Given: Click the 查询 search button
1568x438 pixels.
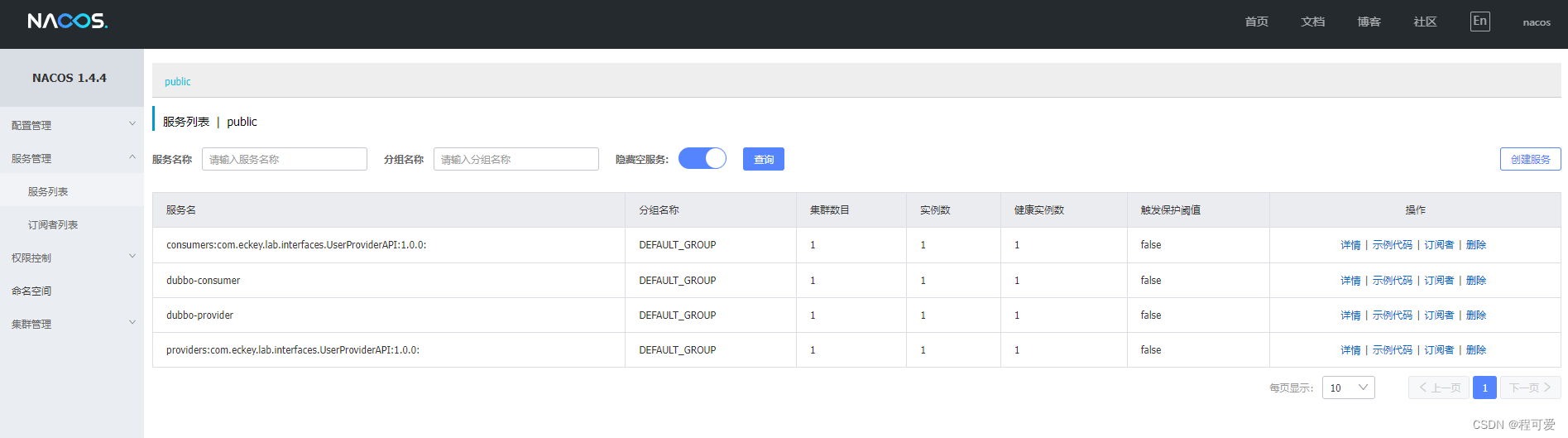Looking at the screenshot, I should (x=764, y=159).
